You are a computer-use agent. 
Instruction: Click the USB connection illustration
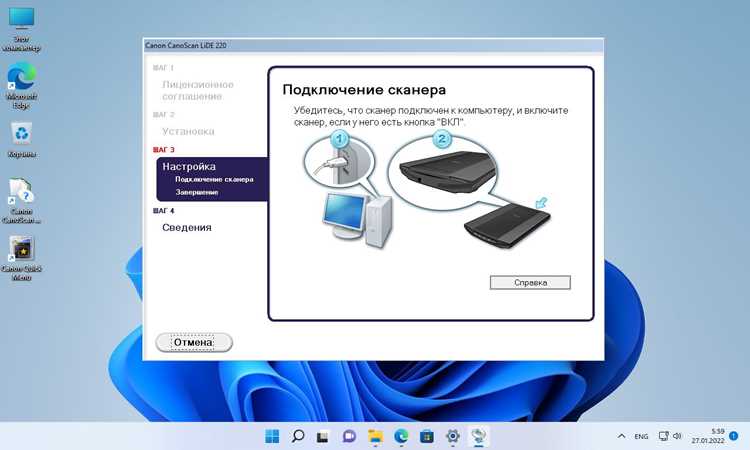click(x=339, y=160)
